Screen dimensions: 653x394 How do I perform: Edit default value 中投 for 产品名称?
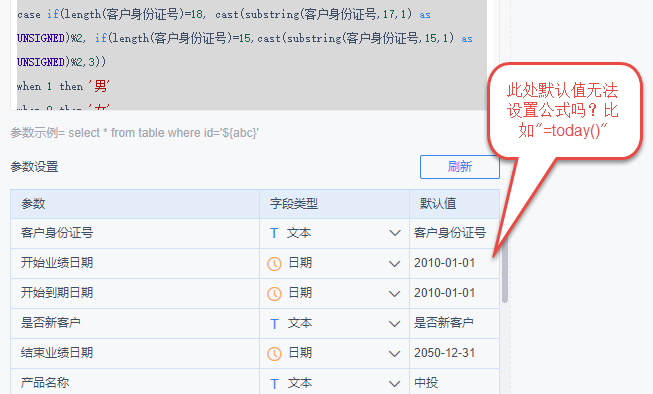coord(454,382)
